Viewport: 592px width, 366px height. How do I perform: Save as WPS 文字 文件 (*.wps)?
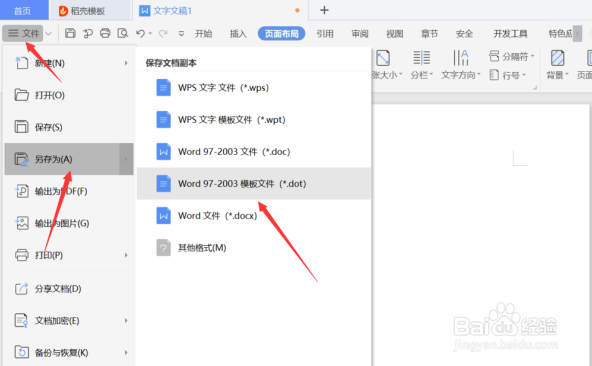254,88
